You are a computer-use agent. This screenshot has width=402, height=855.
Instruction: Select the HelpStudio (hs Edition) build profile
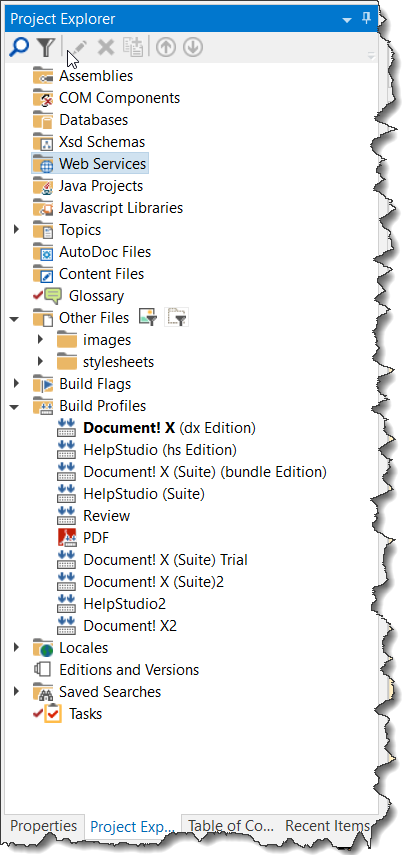click(x=160, y=450)
